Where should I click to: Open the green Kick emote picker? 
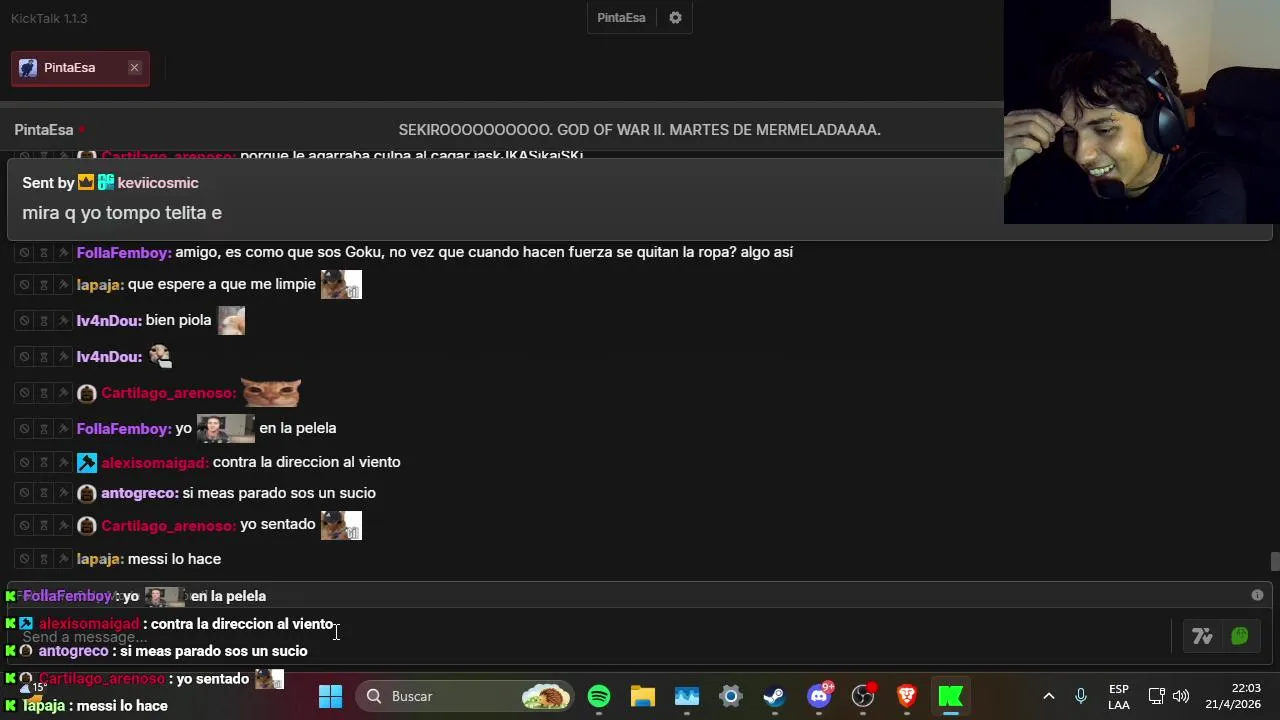point(1240,636)
